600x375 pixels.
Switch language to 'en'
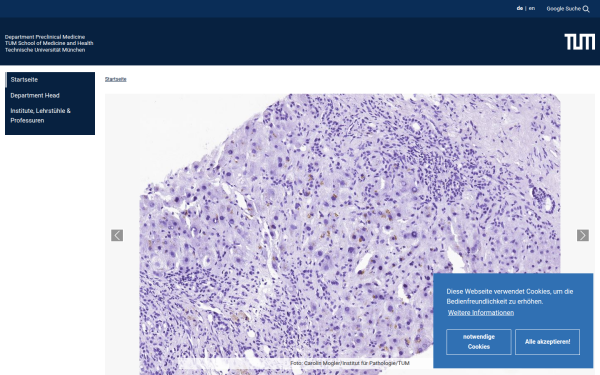click(532, 8)
